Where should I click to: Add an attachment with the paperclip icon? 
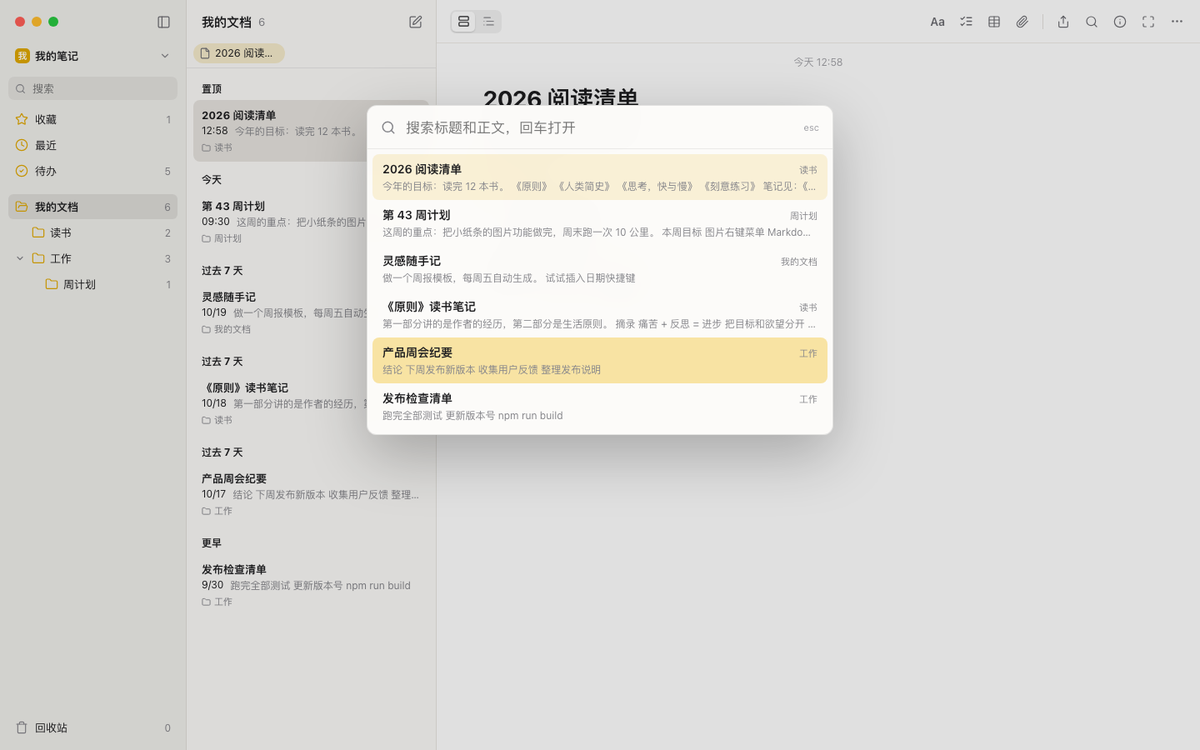(x=1022, y=22)
